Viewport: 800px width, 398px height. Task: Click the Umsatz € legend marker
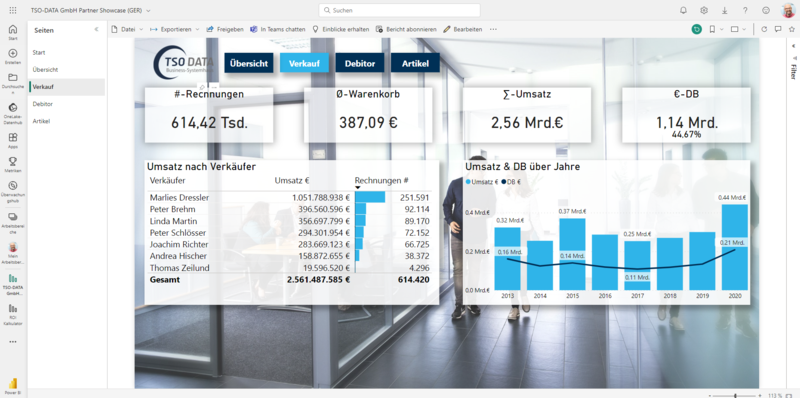pos(468,182)
